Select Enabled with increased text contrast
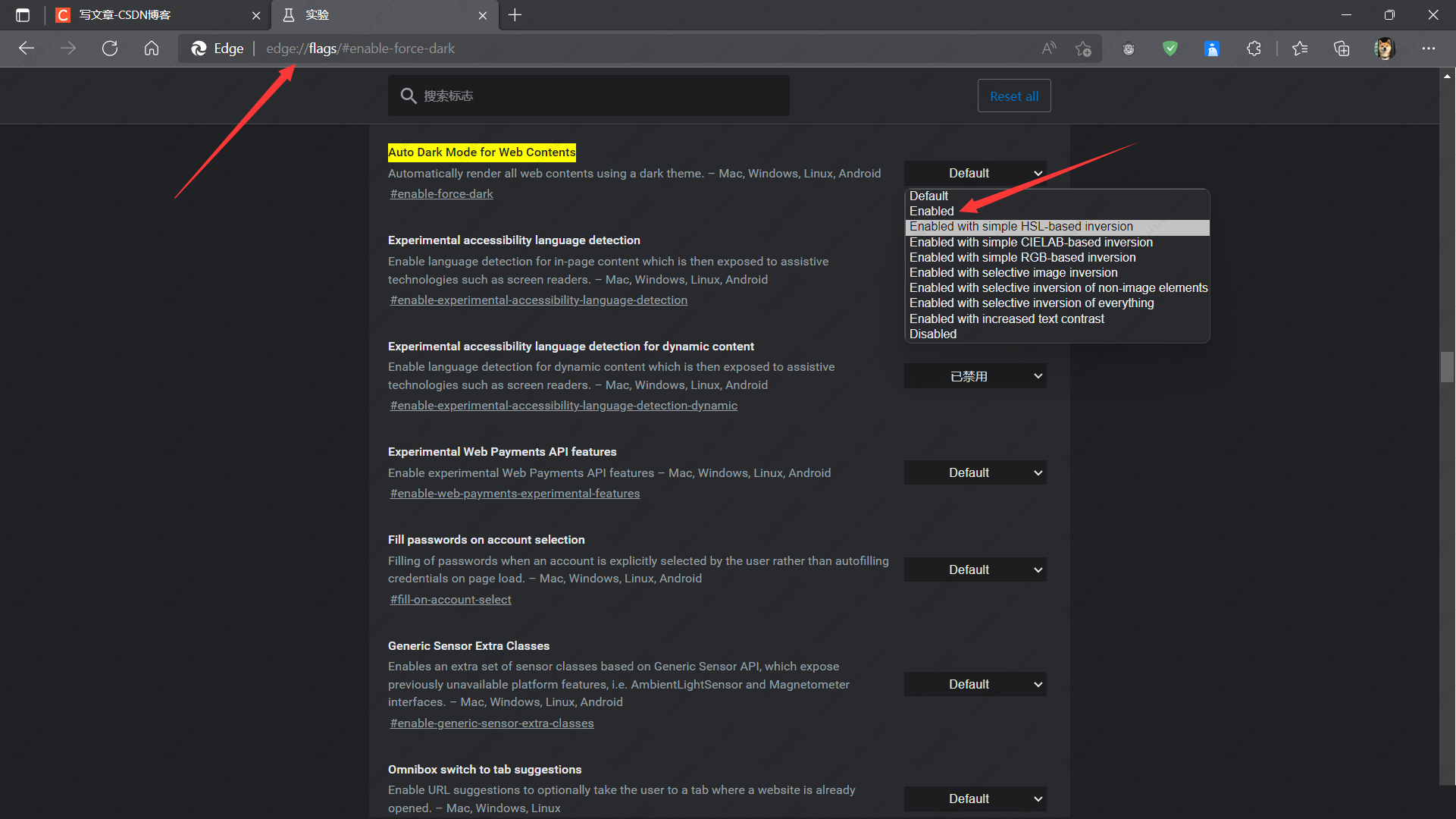This screenshot has width=1456, height=819. point(1007,318)
